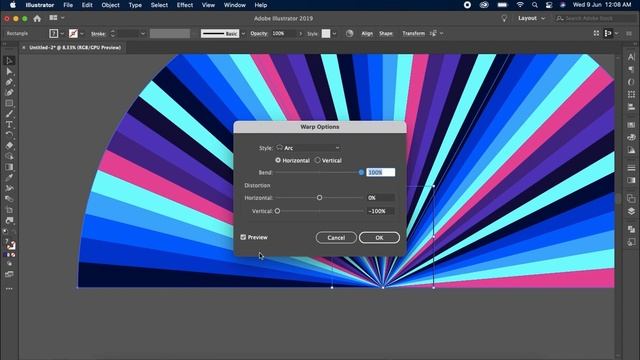The width and height of the screenshot is (640, 360).
Task: Click the Vertical distortion value field
Action: (380, 211)
